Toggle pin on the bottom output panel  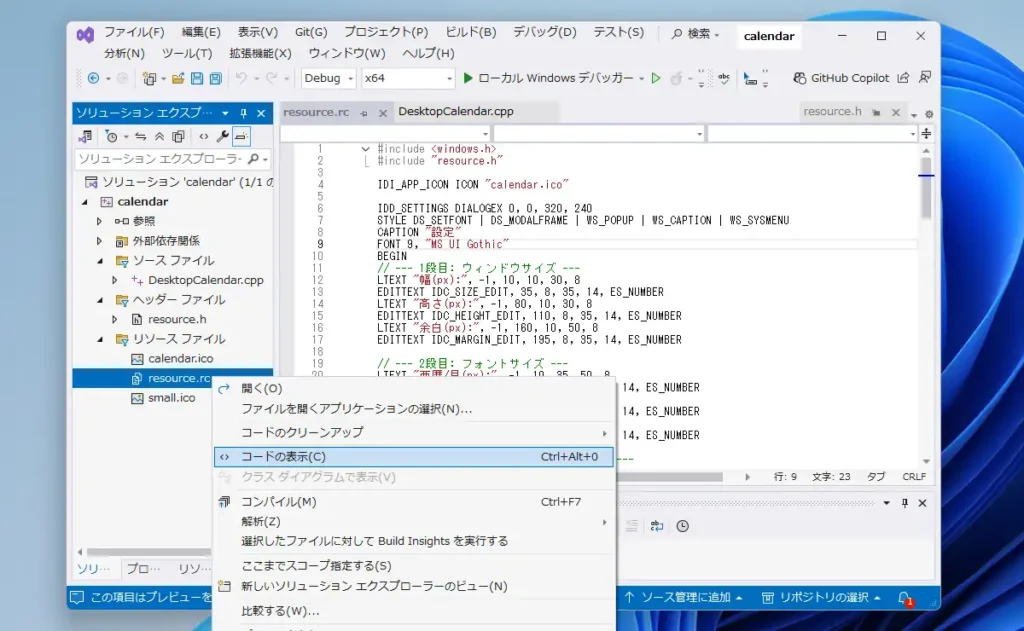click(904, 503)
